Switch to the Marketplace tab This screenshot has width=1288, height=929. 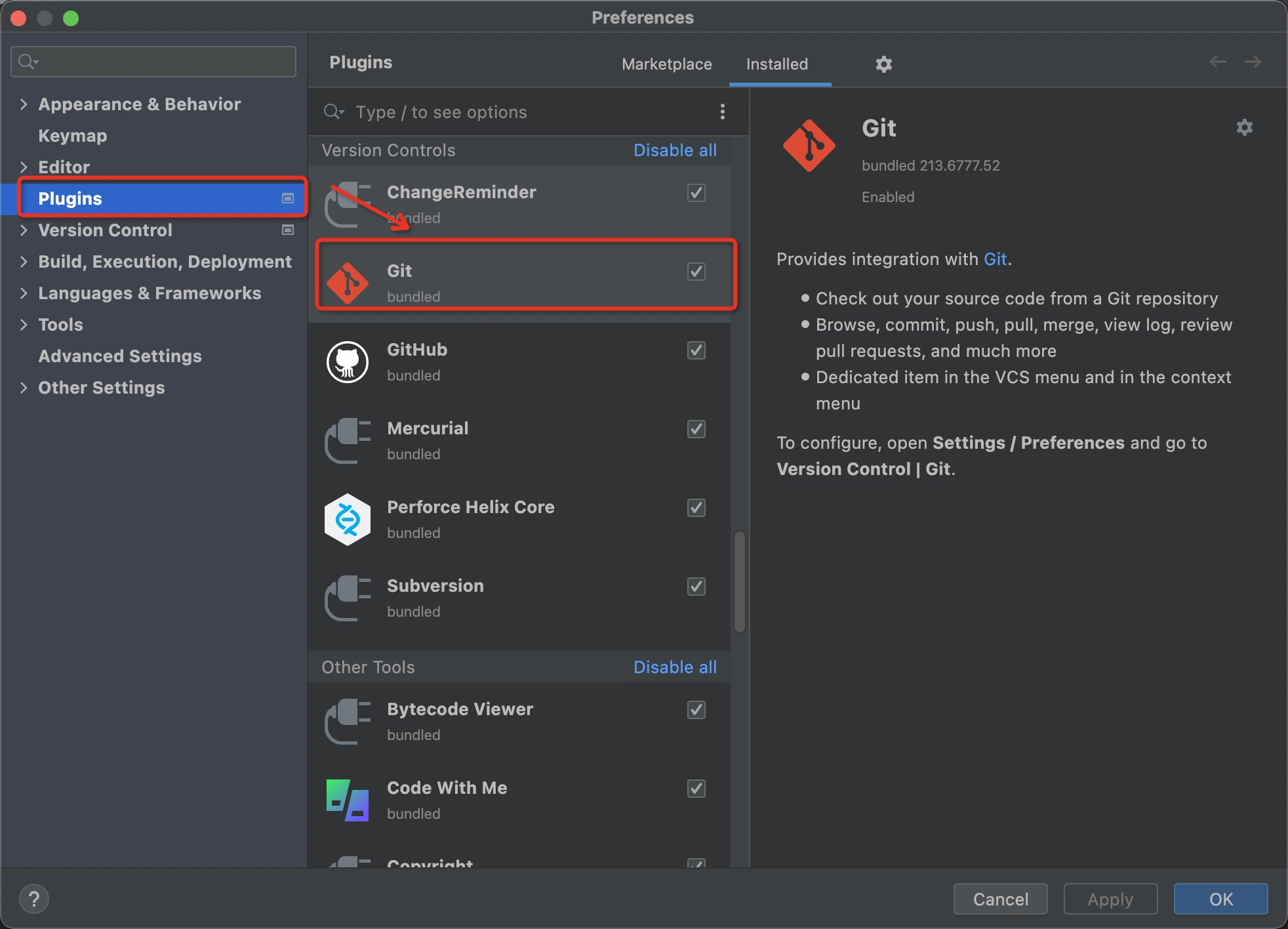667,64
